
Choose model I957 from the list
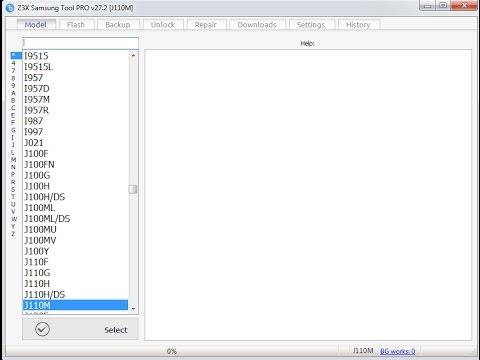click(x=76, y=78)
